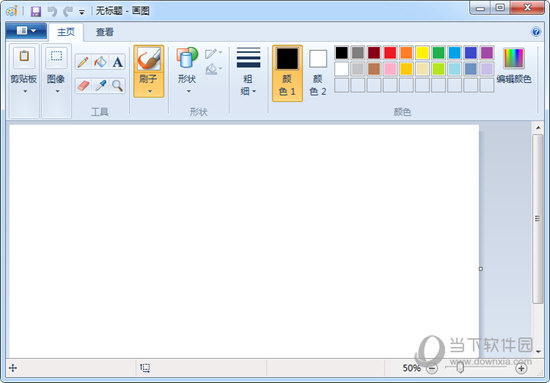550x383 pixels.
Task: Pick the purple color swatch
Action: (x=487, y=53)
